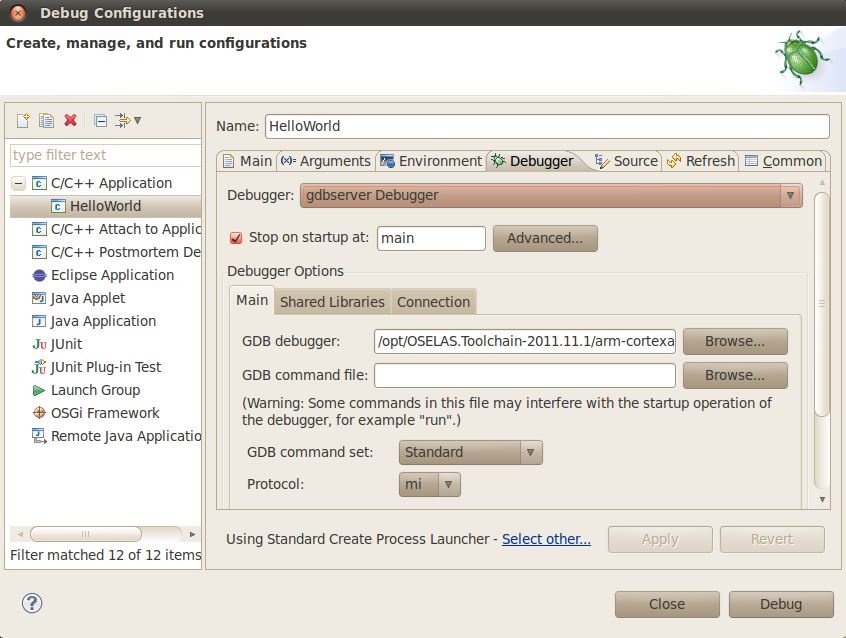Click the GDB debugger path field
The image size is (846, 638).
click(x=524, y=341)
